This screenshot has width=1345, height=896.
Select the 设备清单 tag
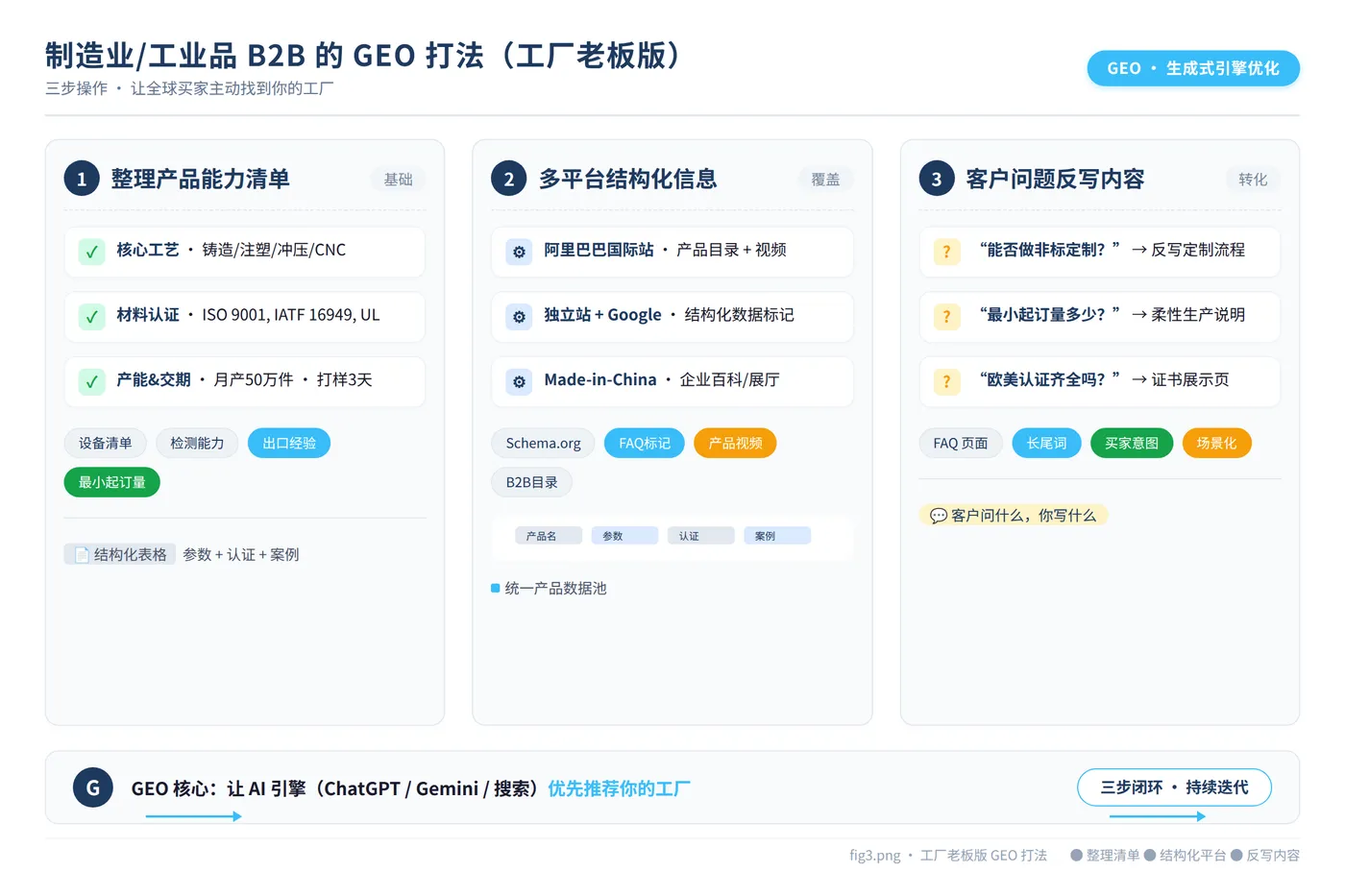[x=106, y=443]
